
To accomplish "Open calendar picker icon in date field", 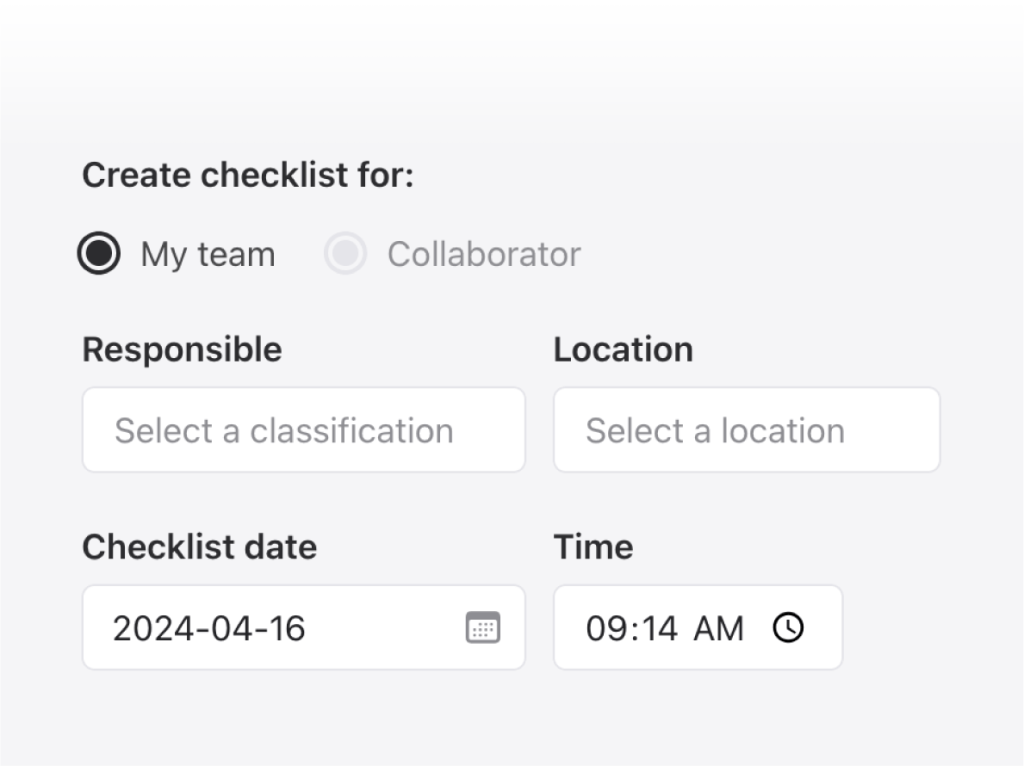I will pyautogui.click(x=483, y=628).
